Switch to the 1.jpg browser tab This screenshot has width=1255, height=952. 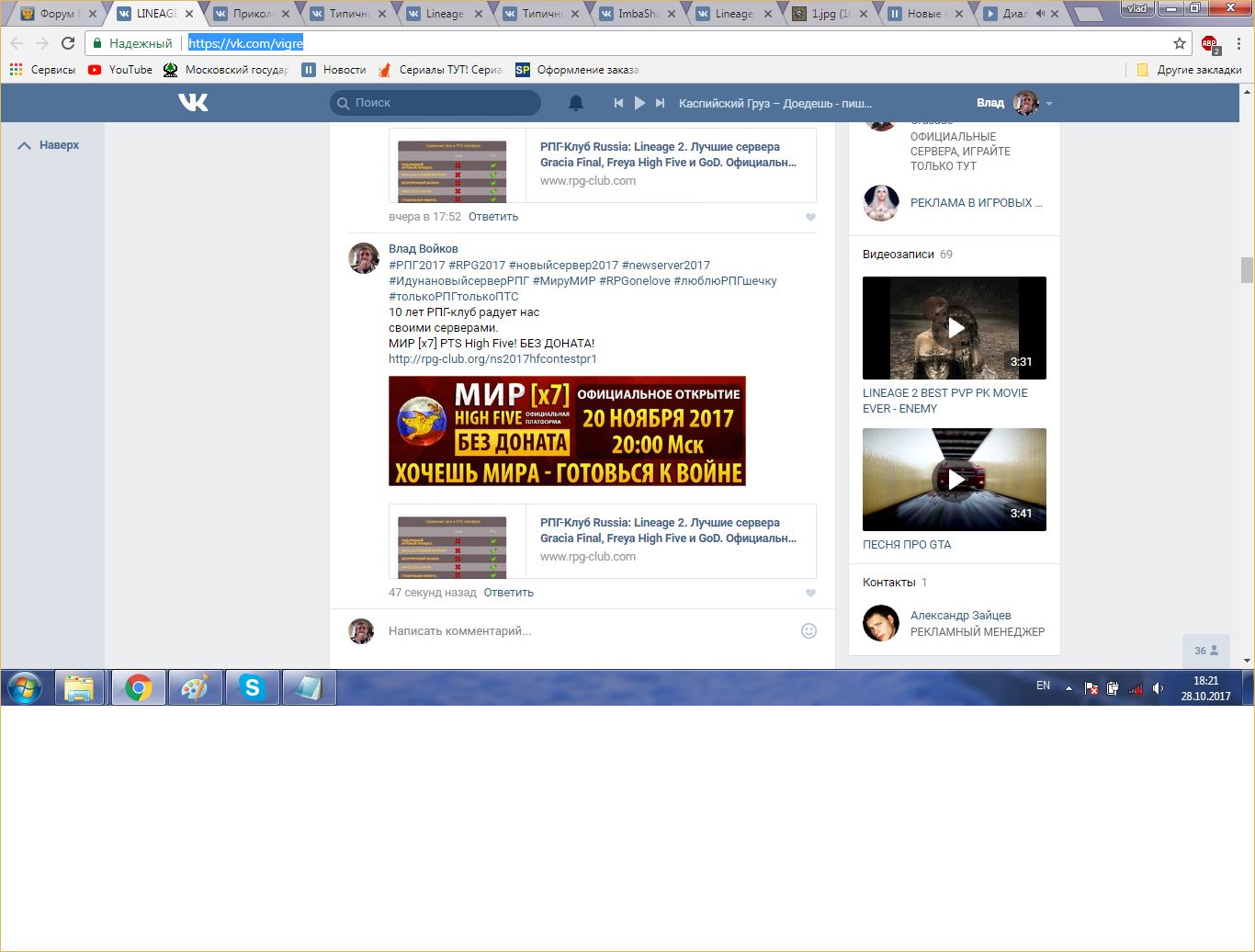[x=829, y=14]
